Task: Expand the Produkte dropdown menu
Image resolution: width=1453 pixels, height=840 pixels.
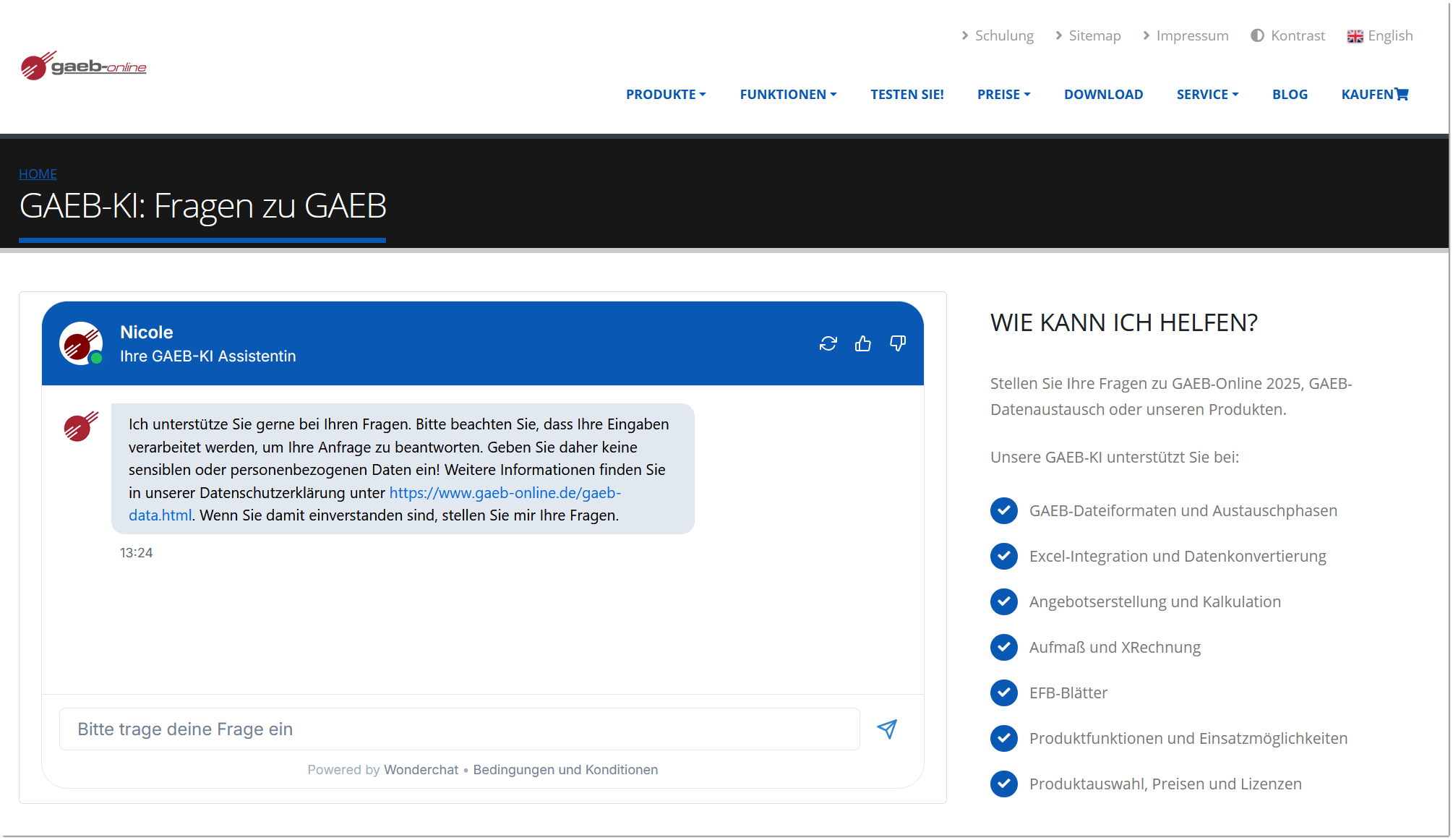Action: [665, 94]
